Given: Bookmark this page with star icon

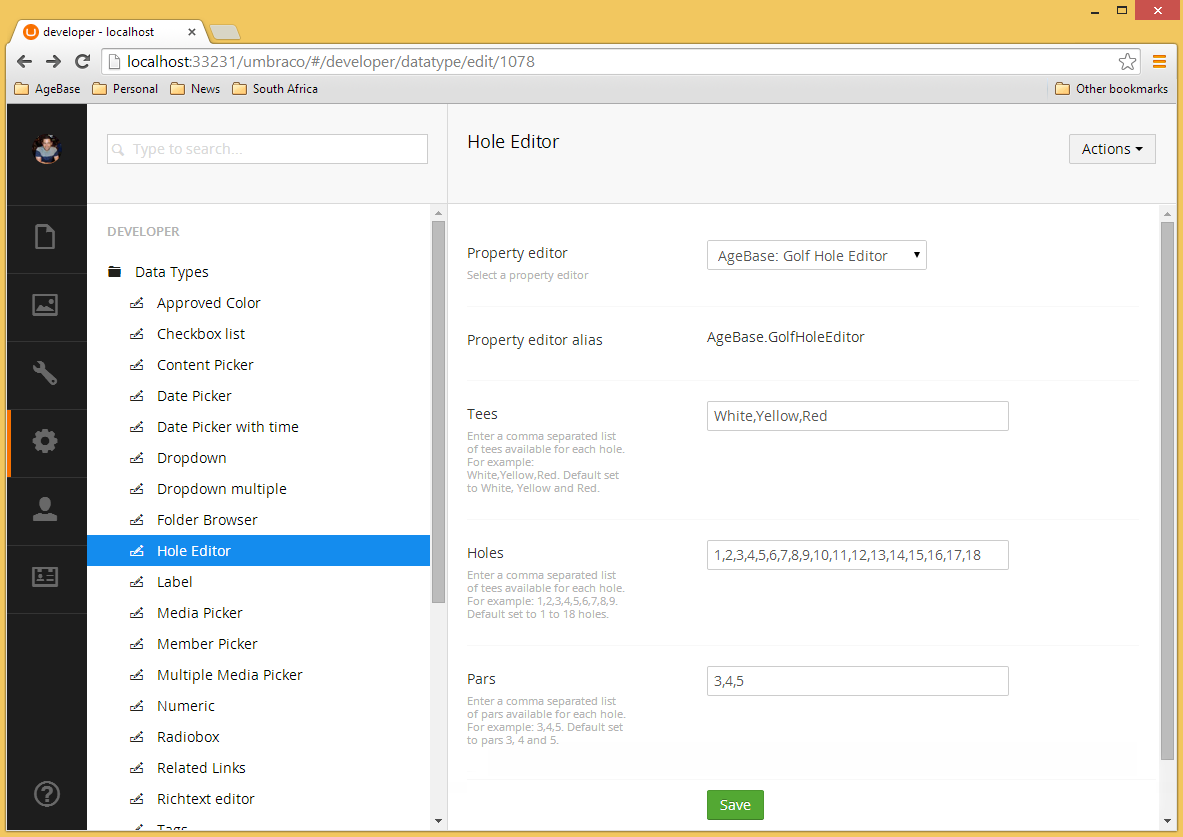Looking at the screenshot, I should (1127, 62).
